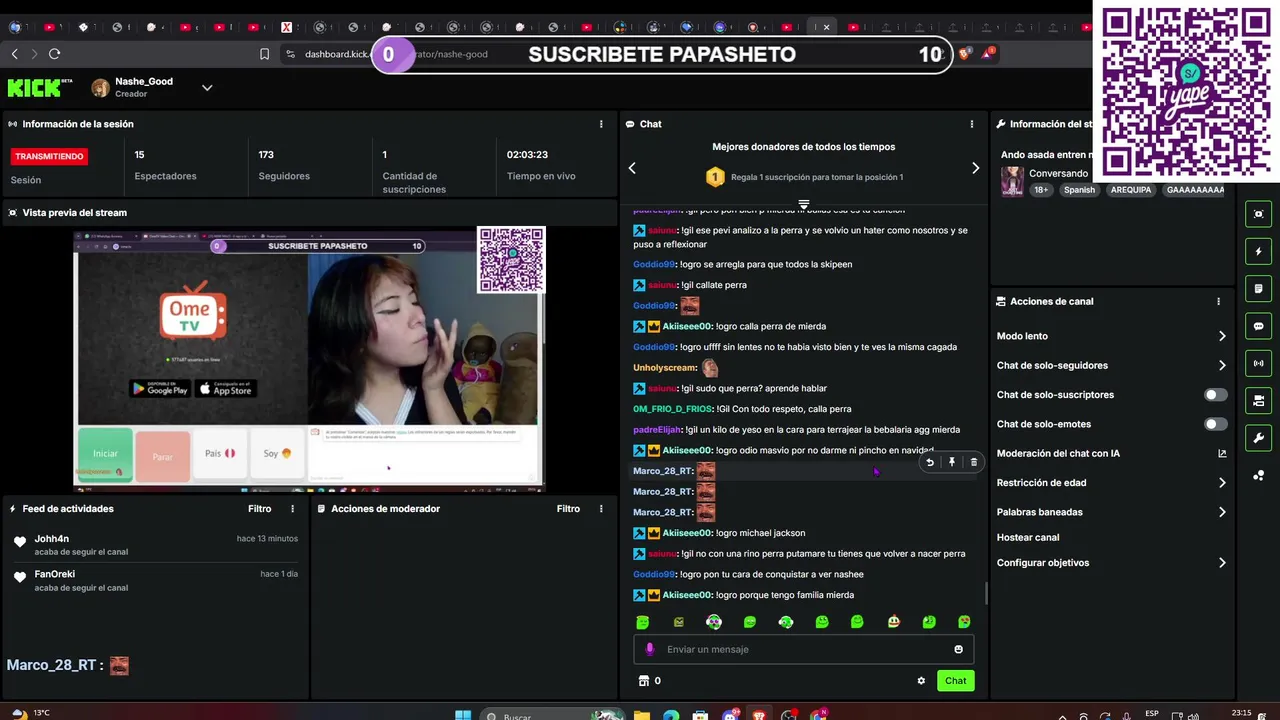Click the broadcast signal icon in right sidebar
This screenshot has width=1280, height=720.
pos(1258,363)
